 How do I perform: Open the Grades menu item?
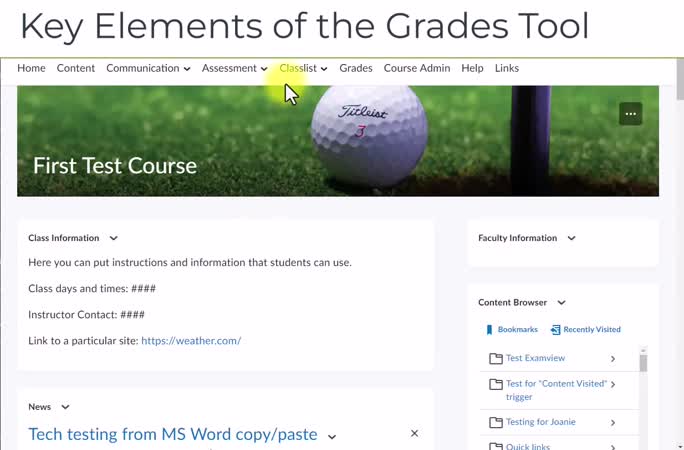pyautogui.click(x=355, y=68)
